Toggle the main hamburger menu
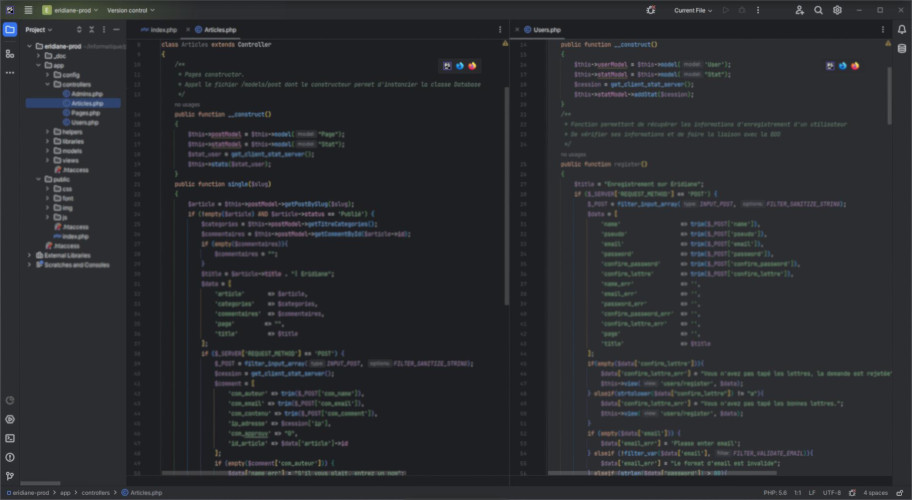Image resolution: width=912 pixels, height=500 pixels. (28, 10)
